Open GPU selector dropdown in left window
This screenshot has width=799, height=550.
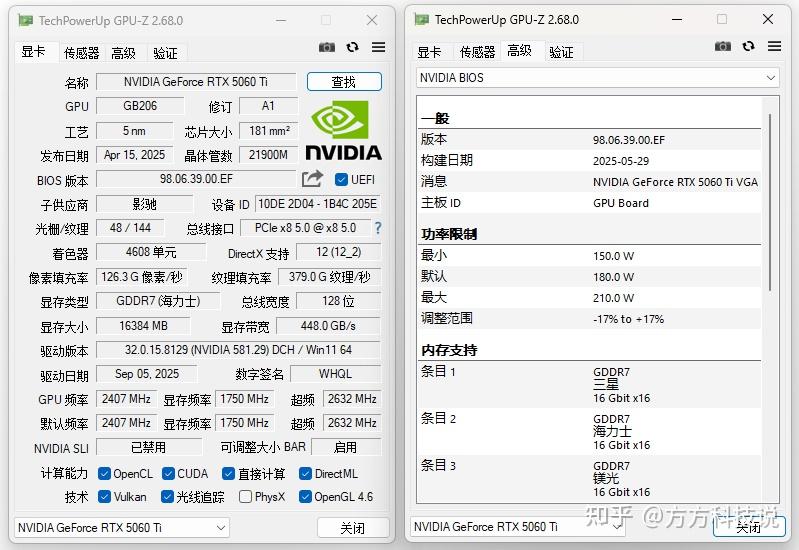122,528
